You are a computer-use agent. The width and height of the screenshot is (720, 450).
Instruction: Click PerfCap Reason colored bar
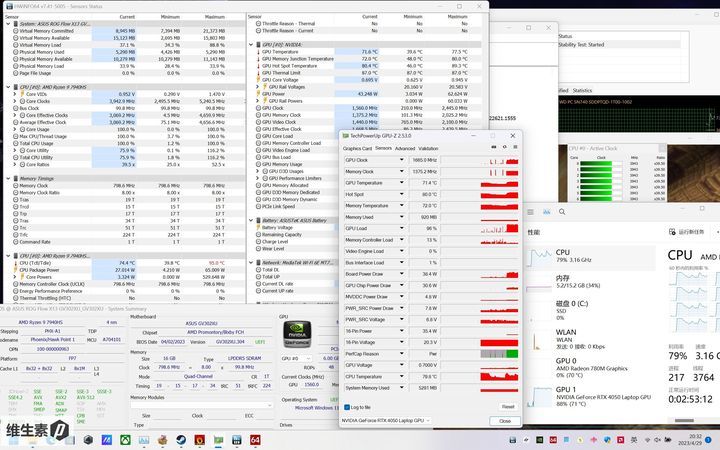499,354
